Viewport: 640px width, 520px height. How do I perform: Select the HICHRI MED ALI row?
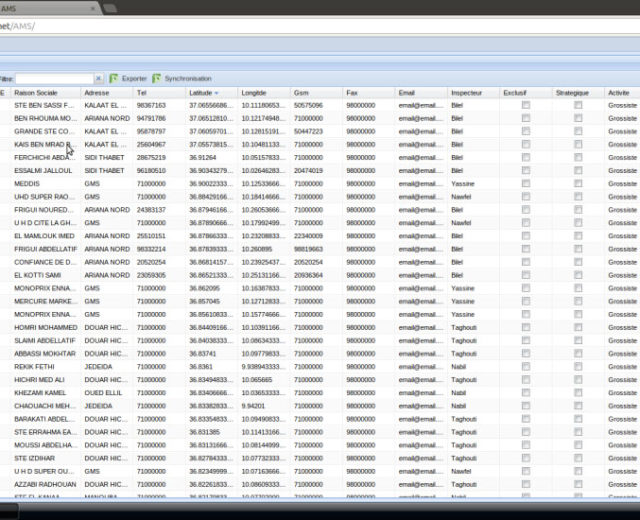click(x=40, y=380)
